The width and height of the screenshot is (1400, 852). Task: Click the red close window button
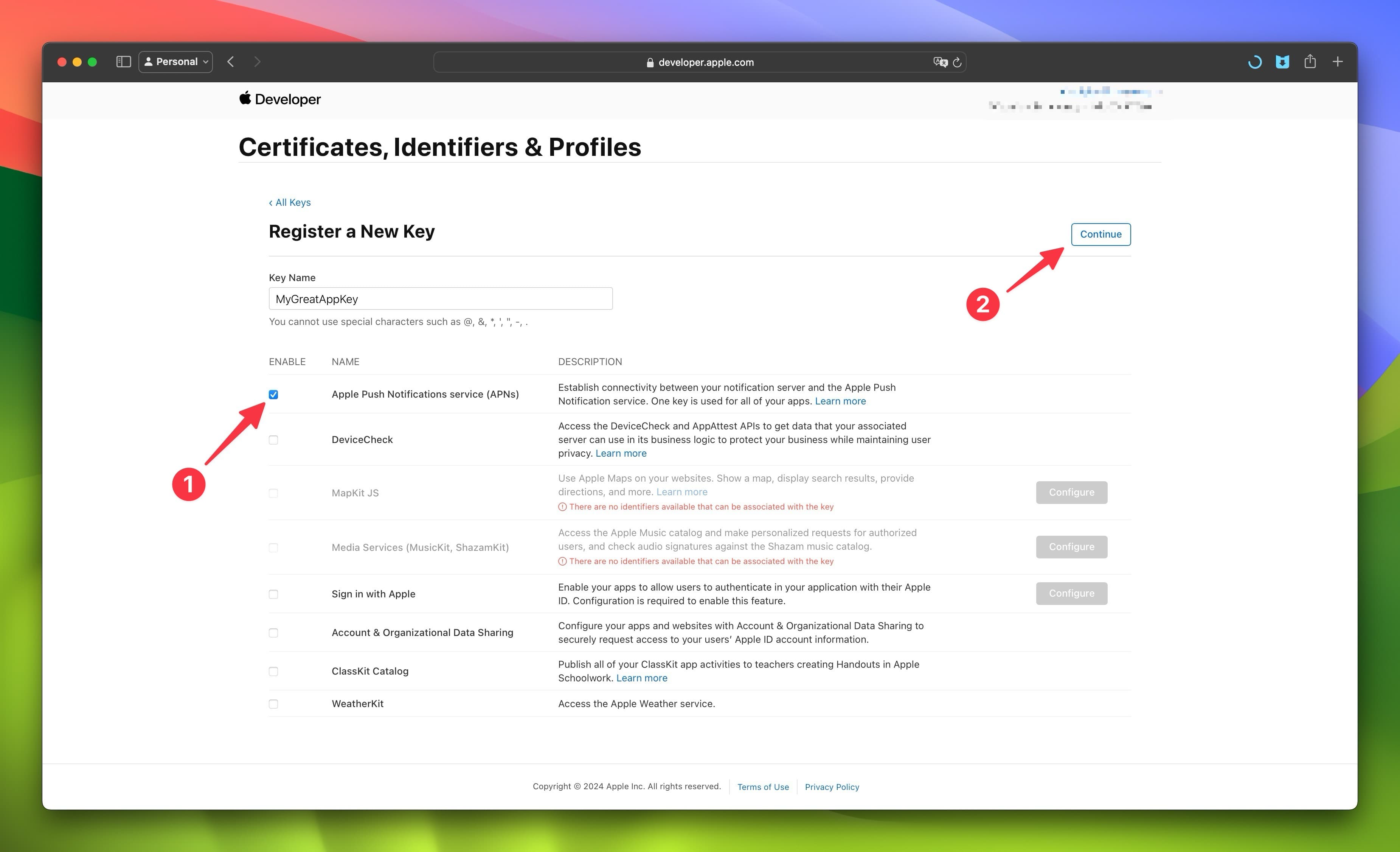pos(62,61)
